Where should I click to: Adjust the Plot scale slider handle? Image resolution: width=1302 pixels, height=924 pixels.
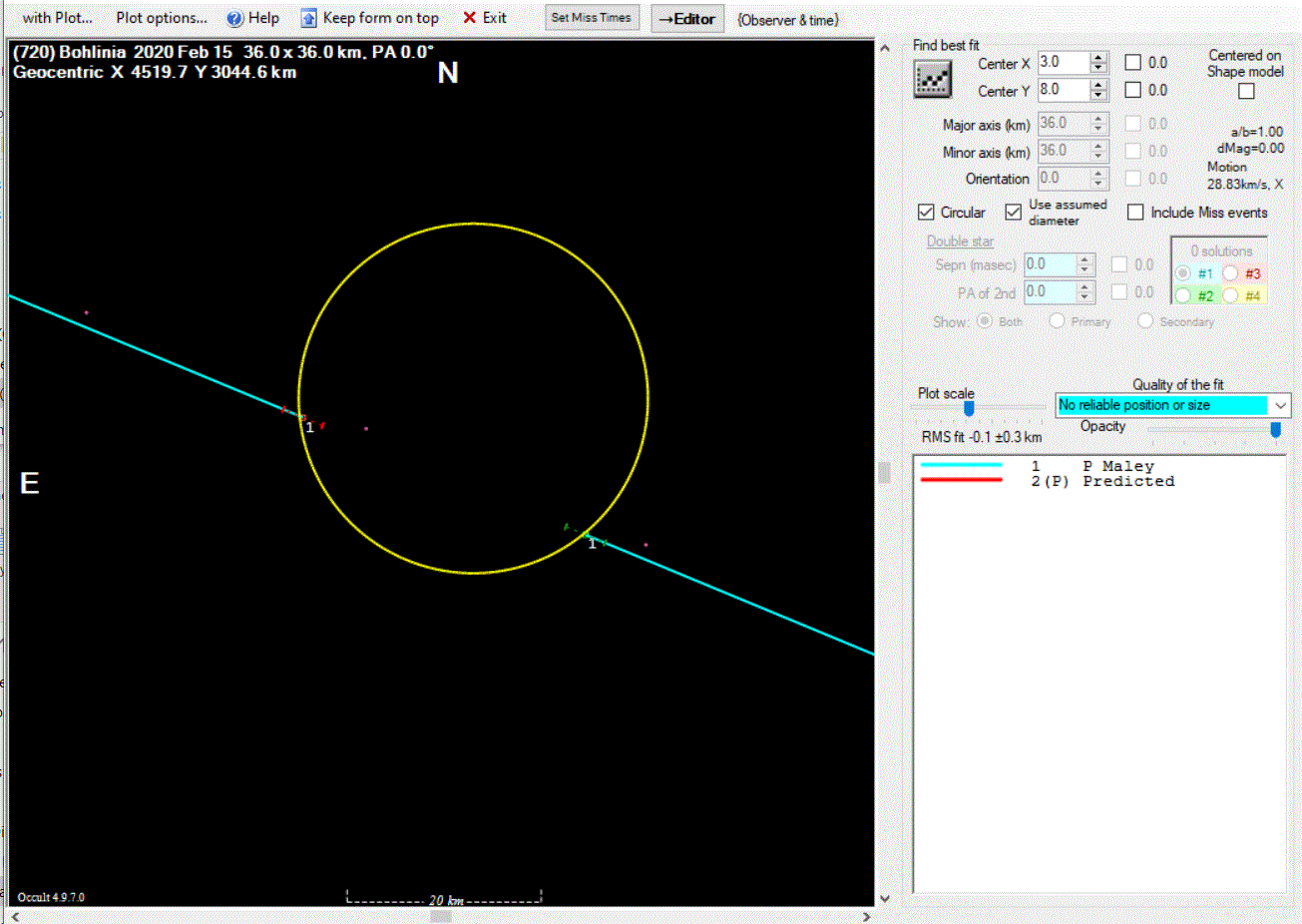[x=969, y=408]
